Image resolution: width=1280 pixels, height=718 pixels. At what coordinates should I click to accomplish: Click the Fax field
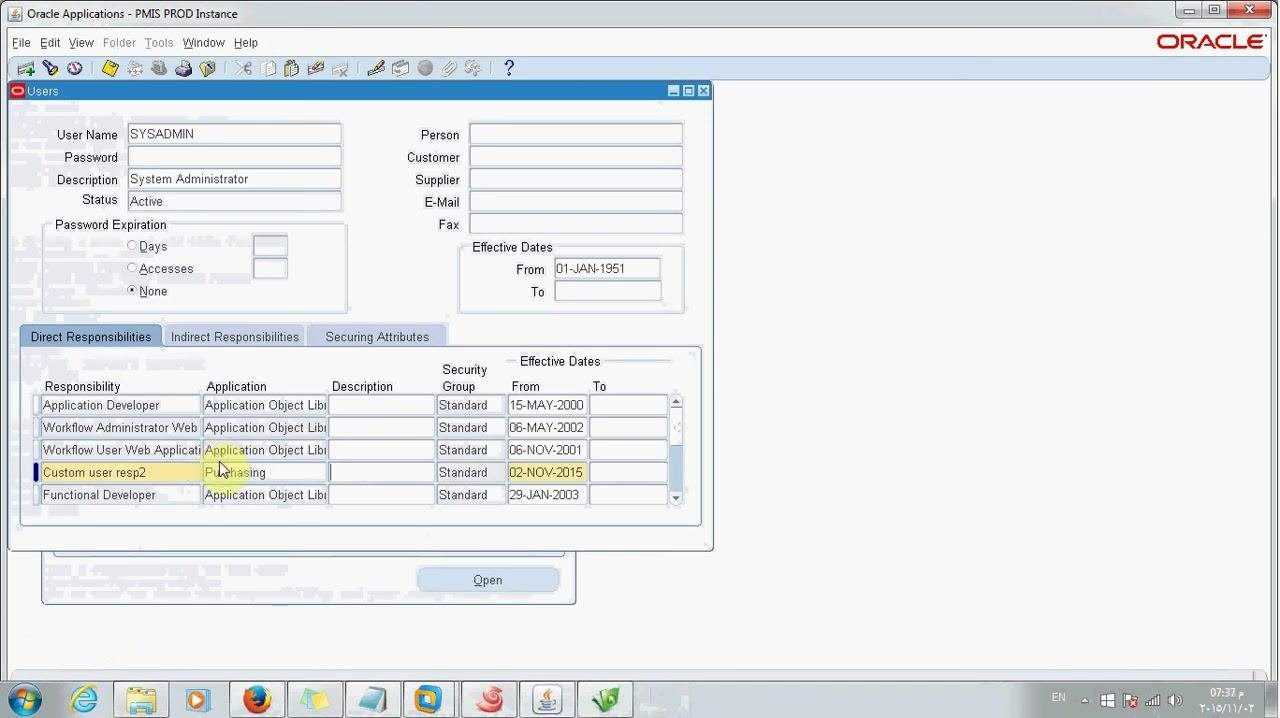[x=576, y=224]
